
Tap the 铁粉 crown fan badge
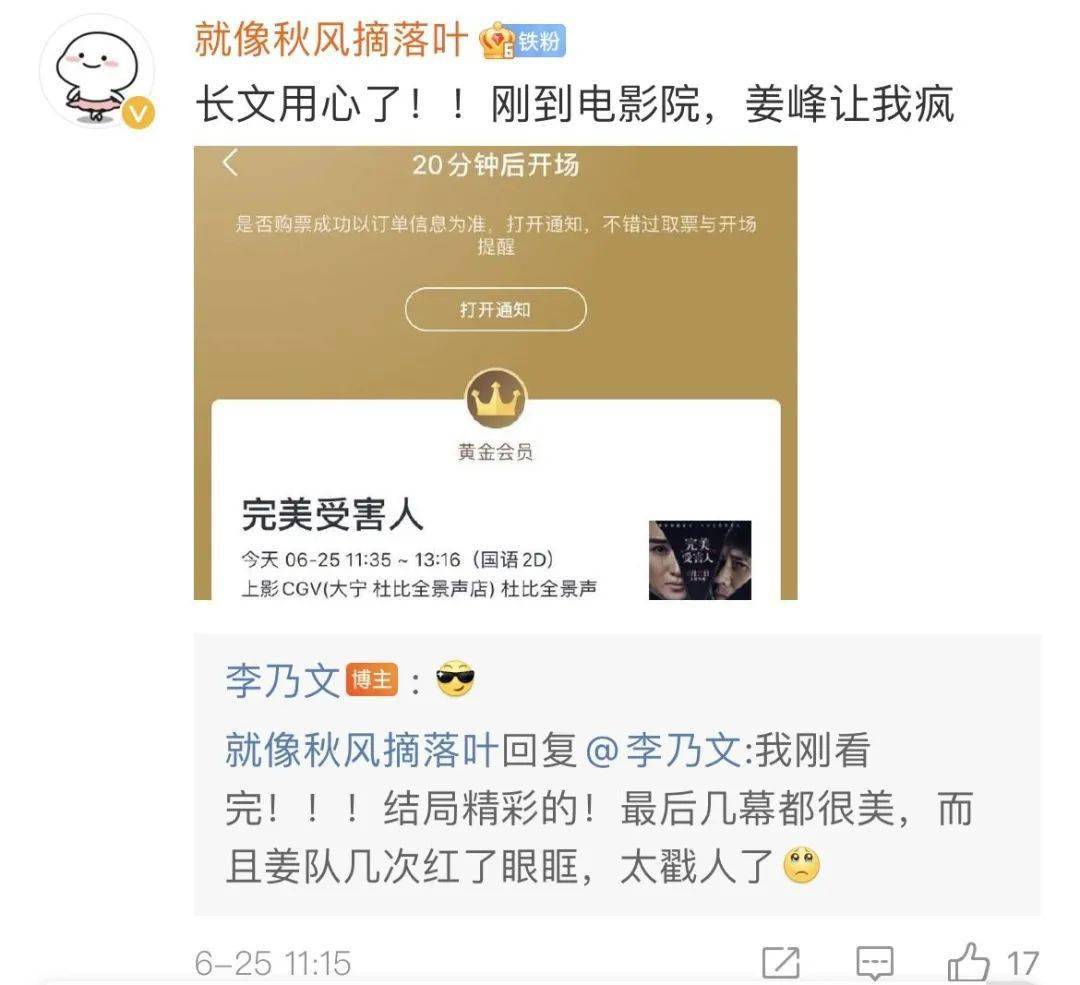523,41
